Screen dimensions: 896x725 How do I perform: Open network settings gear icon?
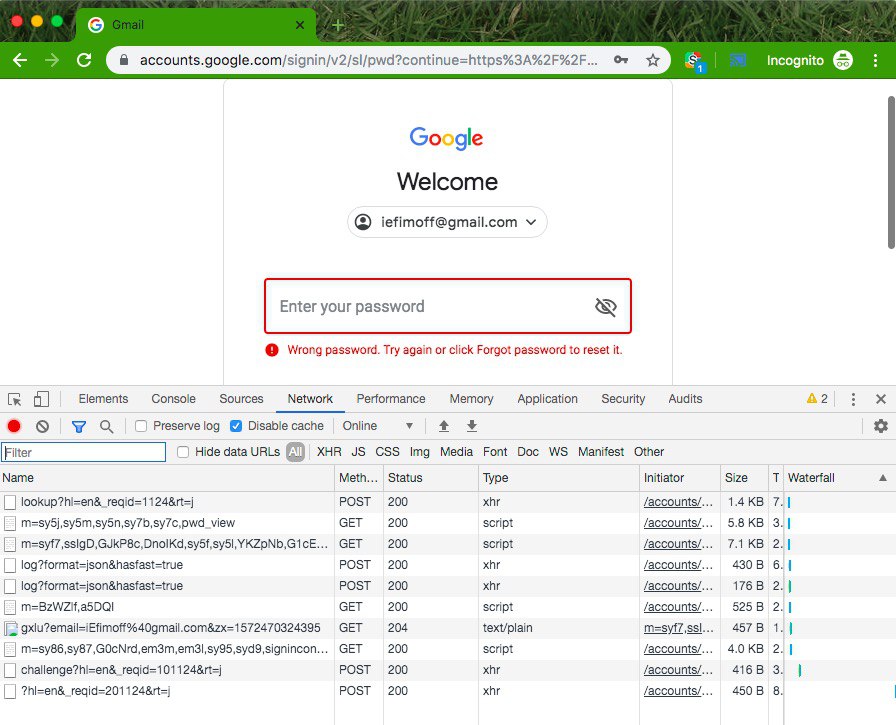pos(881,426)
